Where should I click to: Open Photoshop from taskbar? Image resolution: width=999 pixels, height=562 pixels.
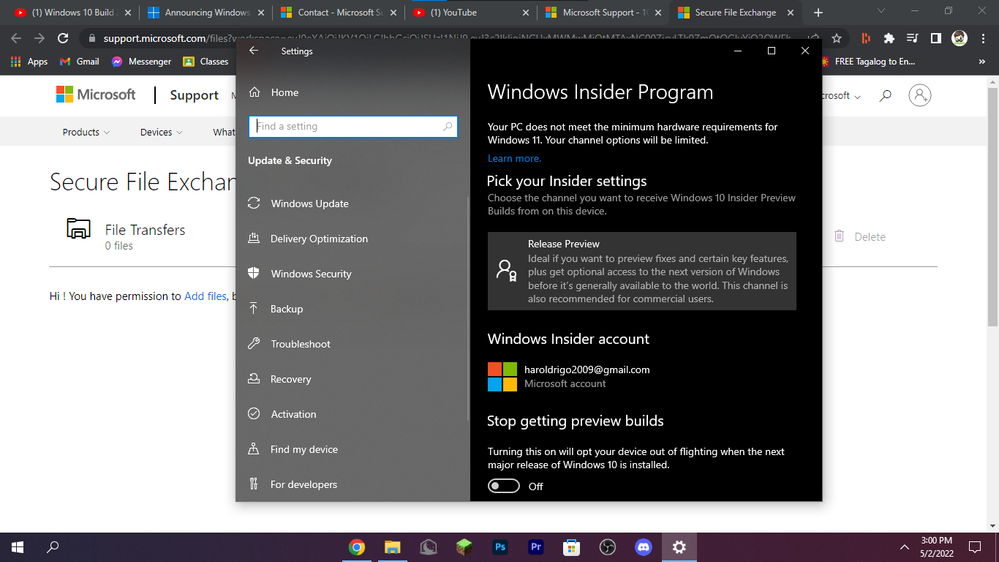[x=500, y=547]
